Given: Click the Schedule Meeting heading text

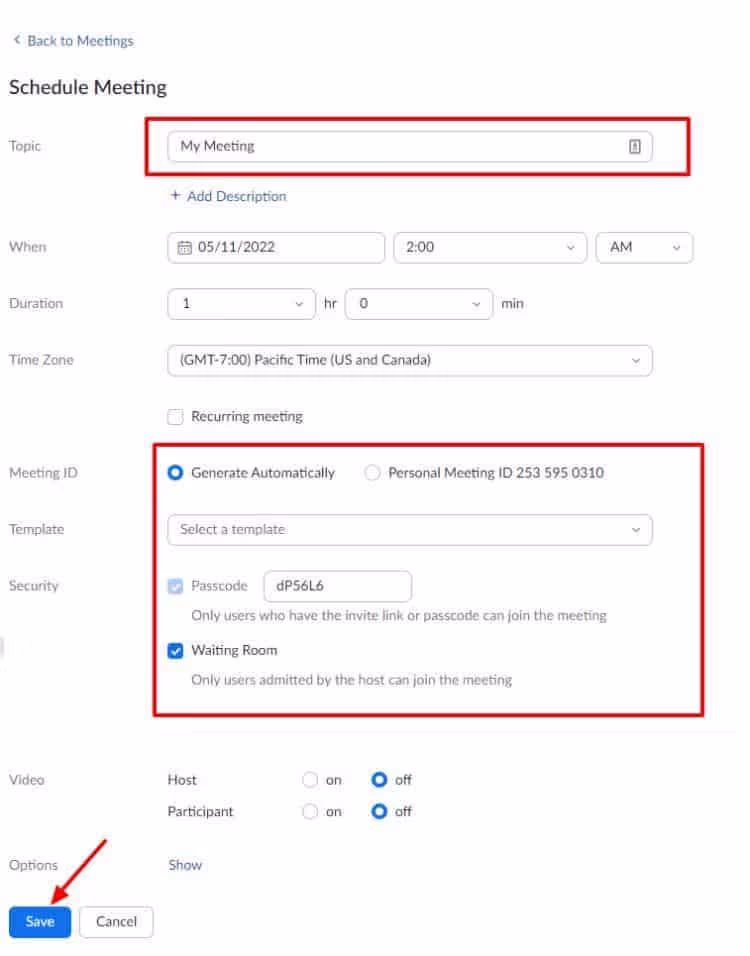Looking at the screenshot, I should (88, 87).
